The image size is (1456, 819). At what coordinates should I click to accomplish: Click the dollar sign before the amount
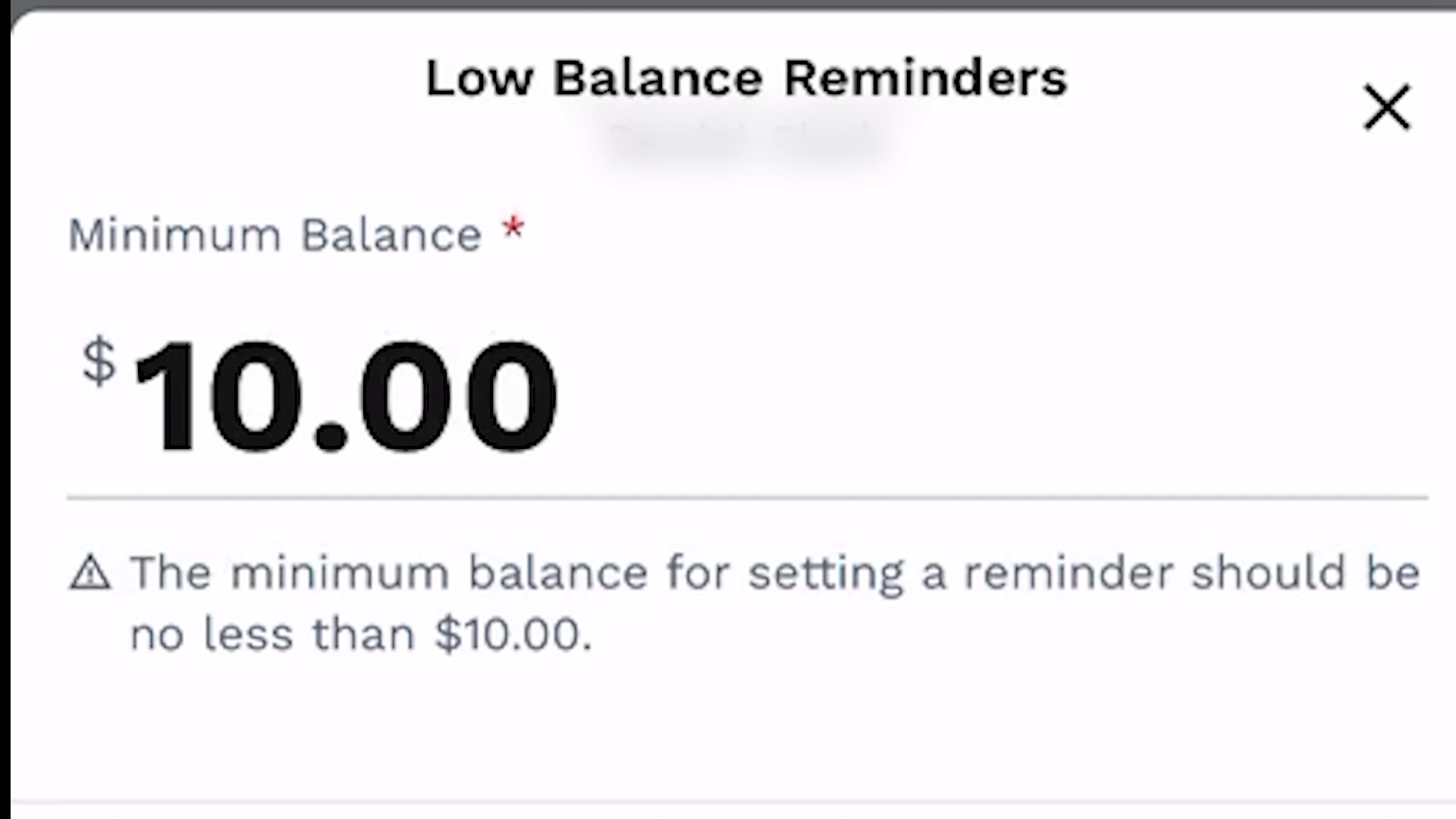point(99,362)
